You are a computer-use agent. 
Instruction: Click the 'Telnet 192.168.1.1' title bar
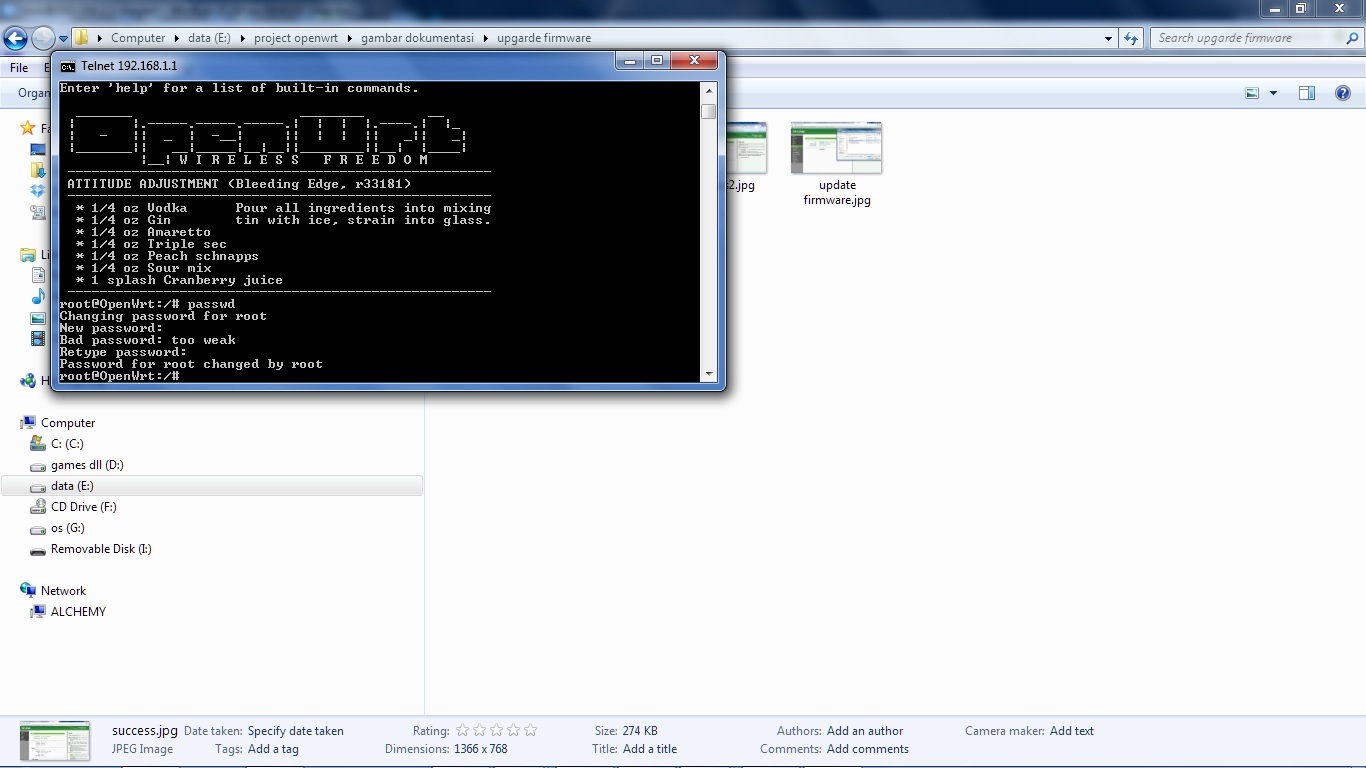tap(129, 66)
